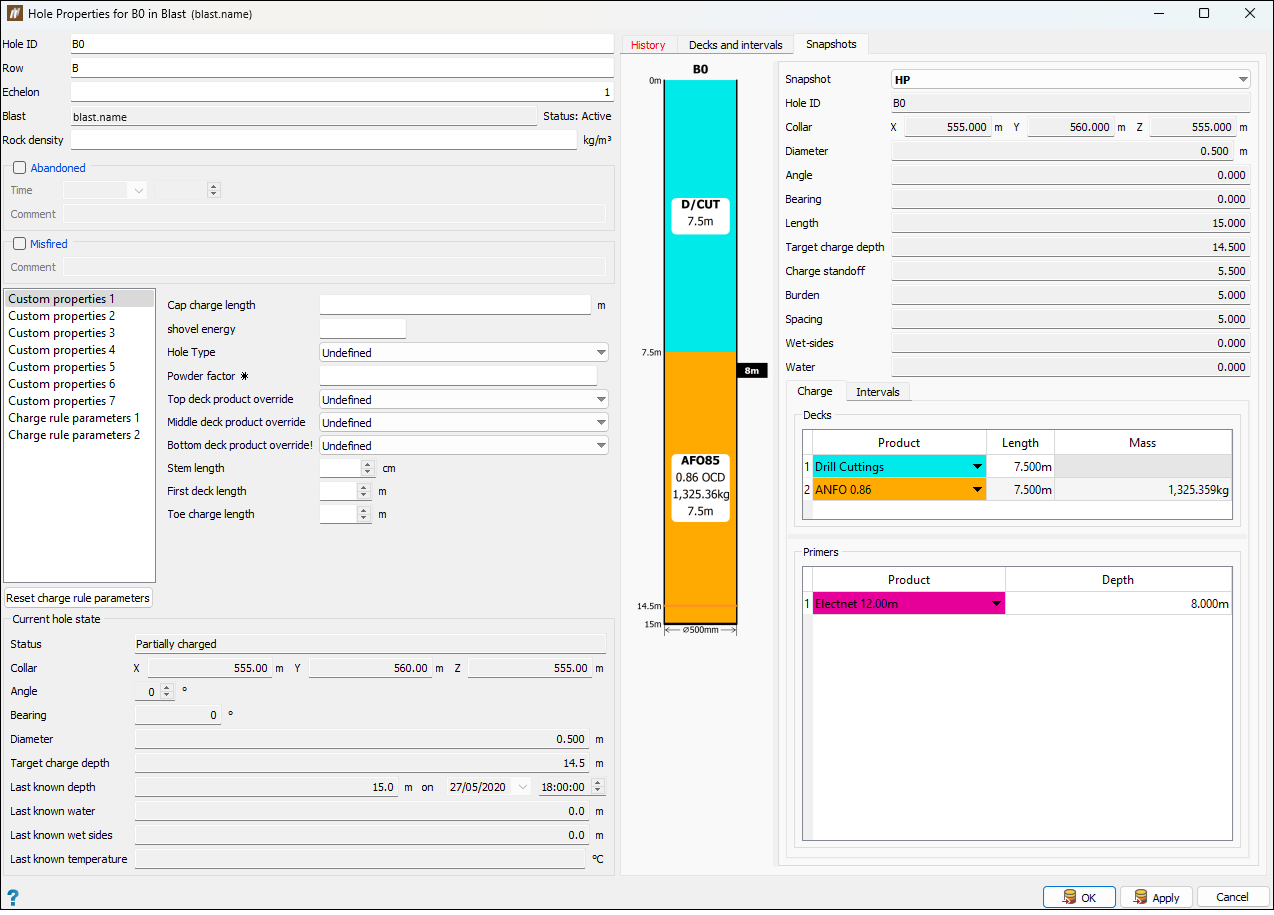This screenshot has width=1274, height=915.
Task: Click the Apply button
Action: coord(1156,897)
